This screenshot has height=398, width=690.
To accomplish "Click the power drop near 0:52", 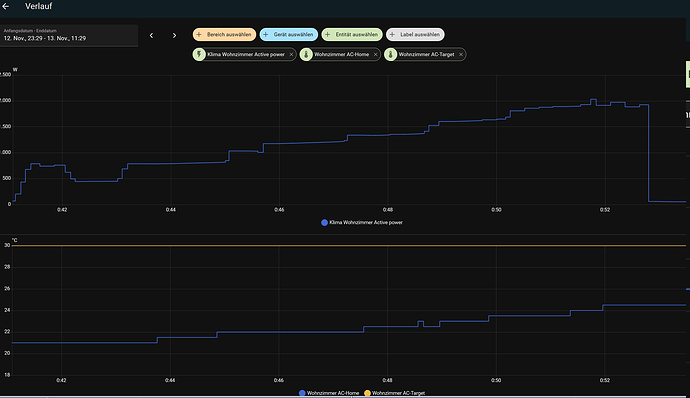I will 649,153.
